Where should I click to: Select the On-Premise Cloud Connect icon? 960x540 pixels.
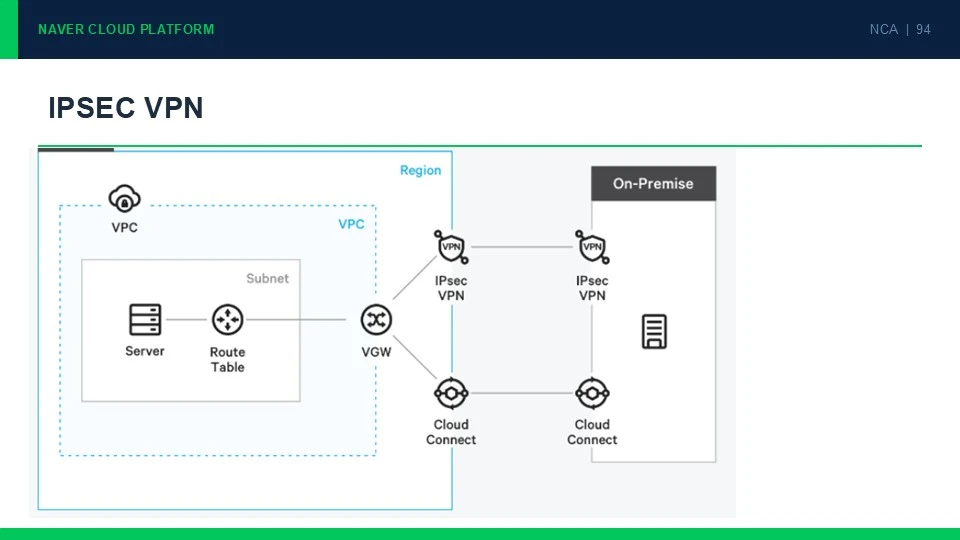(x=592, y=393)
